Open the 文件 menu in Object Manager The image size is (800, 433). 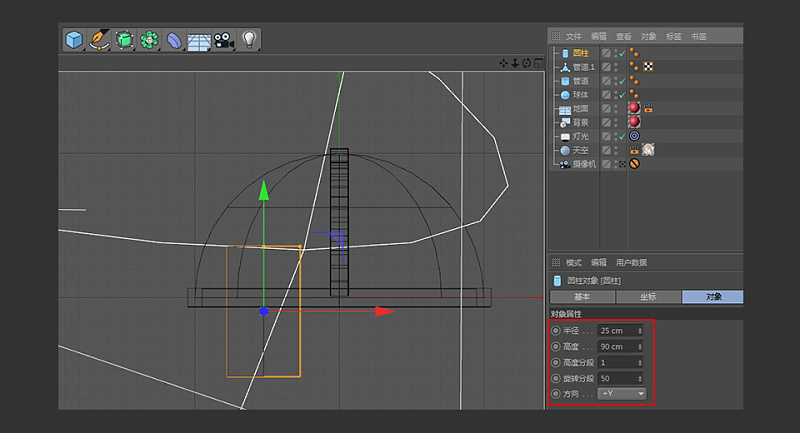(573, 36)
